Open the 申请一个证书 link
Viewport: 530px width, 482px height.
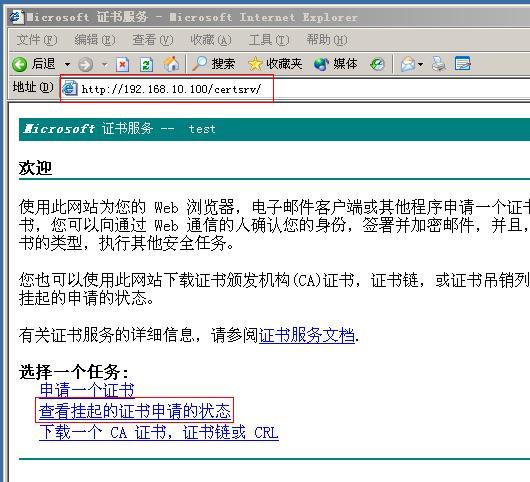click(87, 390)
